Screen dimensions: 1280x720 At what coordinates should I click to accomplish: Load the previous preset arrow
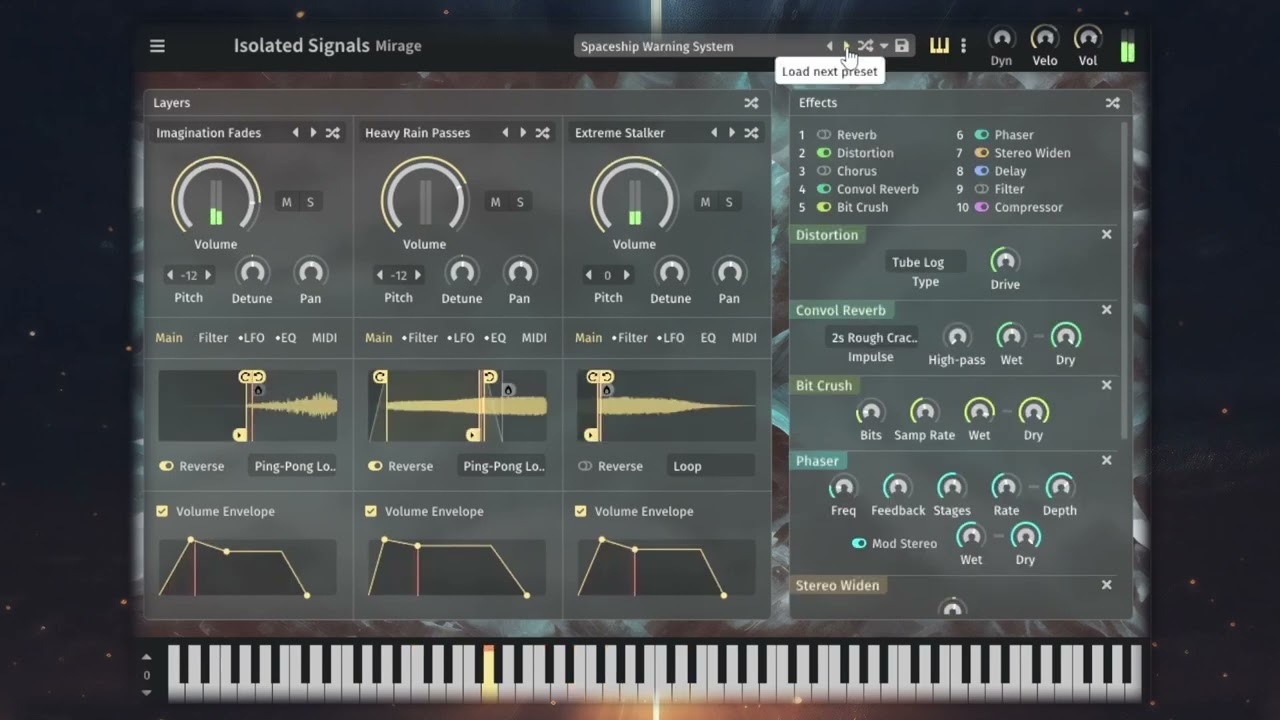click(x=829, y=46)
